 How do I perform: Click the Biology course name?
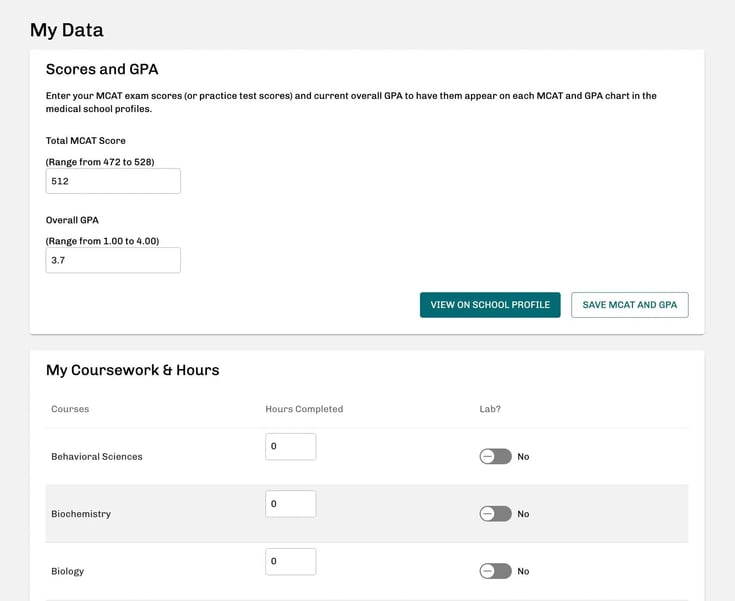point(68,572)
